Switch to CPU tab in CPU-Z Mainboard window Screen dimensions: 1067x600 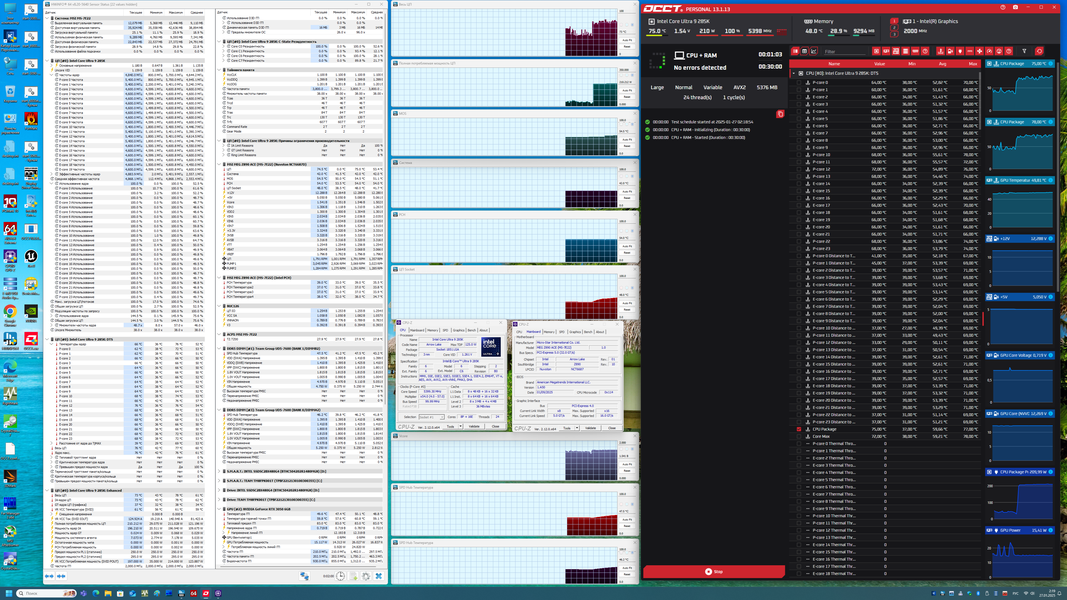(x=519, y=332)
